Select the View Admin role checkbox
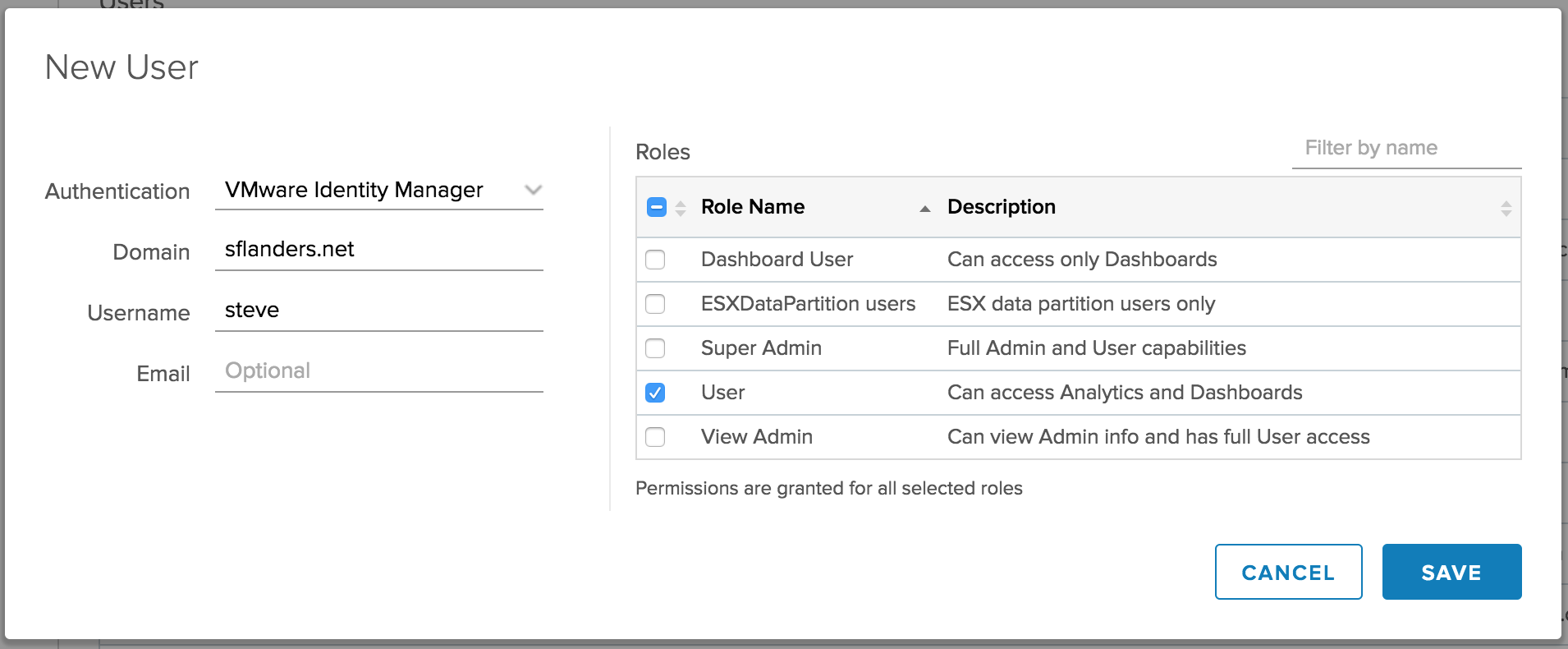This screenshot has height=649, width=1568. click(655, 437)
